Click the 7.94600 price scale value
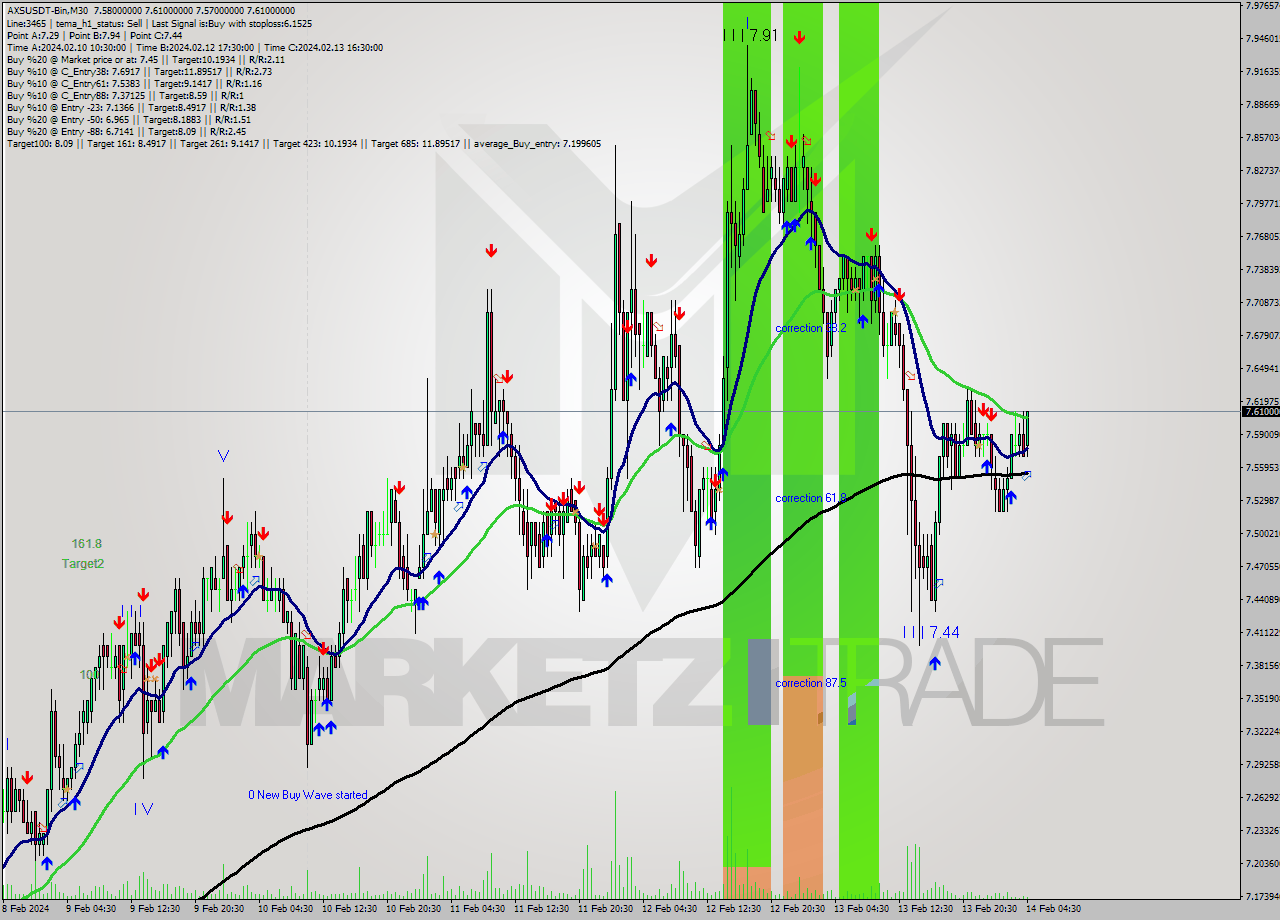1280x920 pixels. [x=1261, y=38]
